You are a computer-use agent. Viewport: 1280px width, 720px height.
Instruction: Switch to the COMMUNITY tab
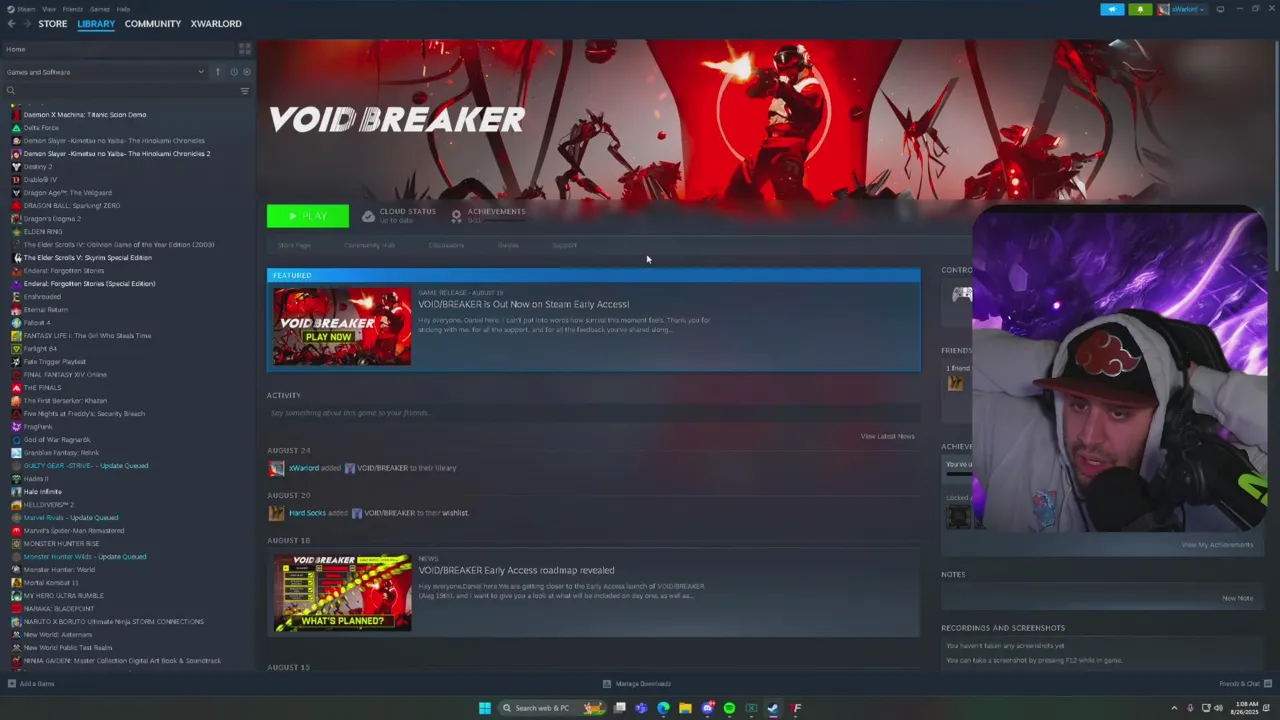[x=153, y=24]
